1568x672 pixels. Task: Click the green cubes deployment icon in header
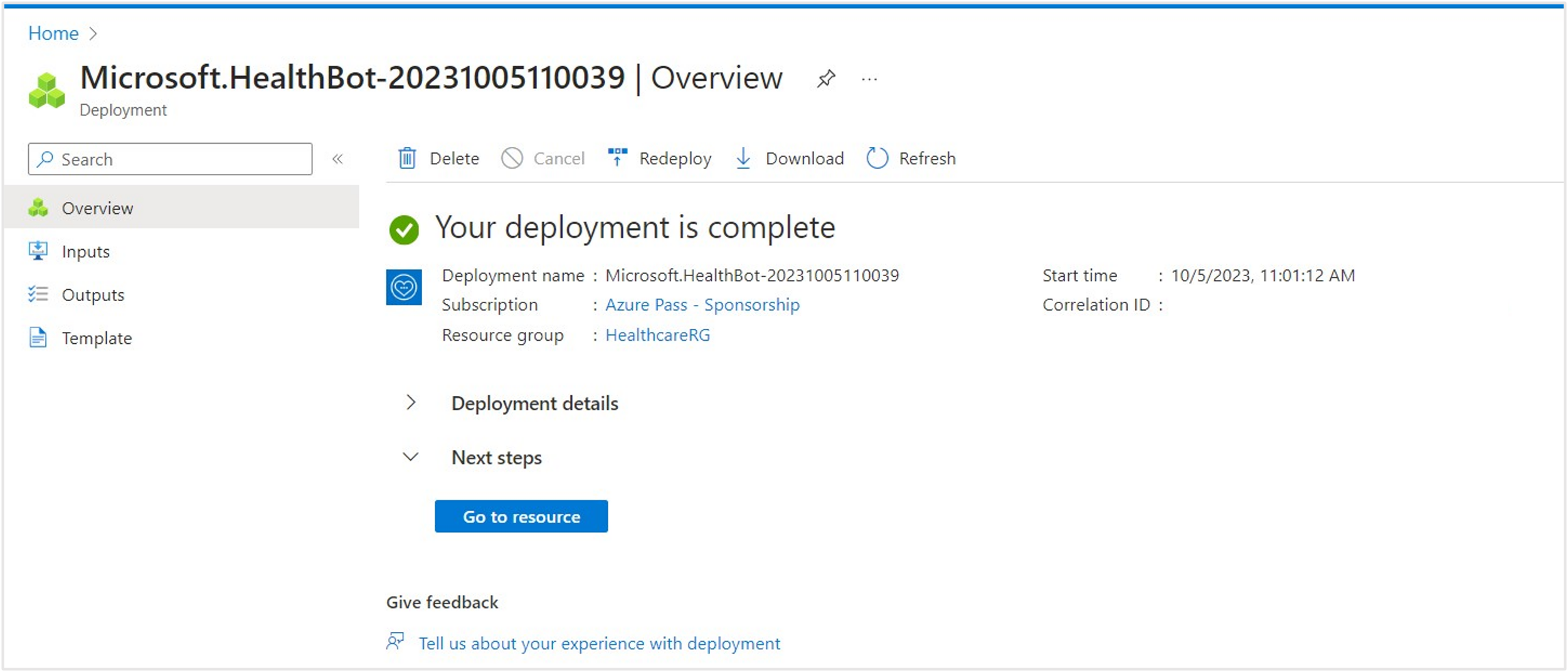(x=46, y=91)
